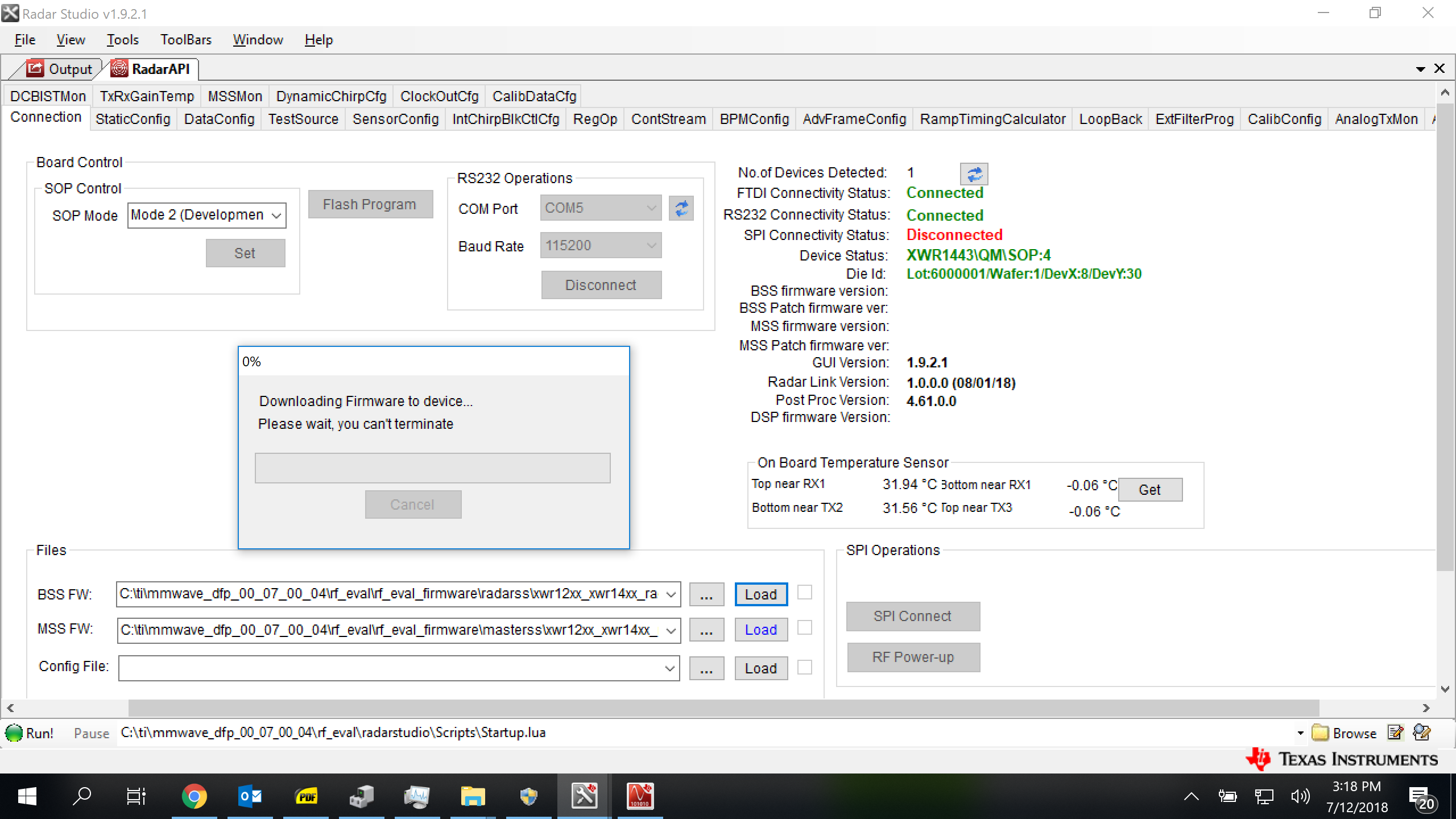Open the Baud Rate dropdown
Viewport: 1456px width, 819px height.
coord(651,246)
